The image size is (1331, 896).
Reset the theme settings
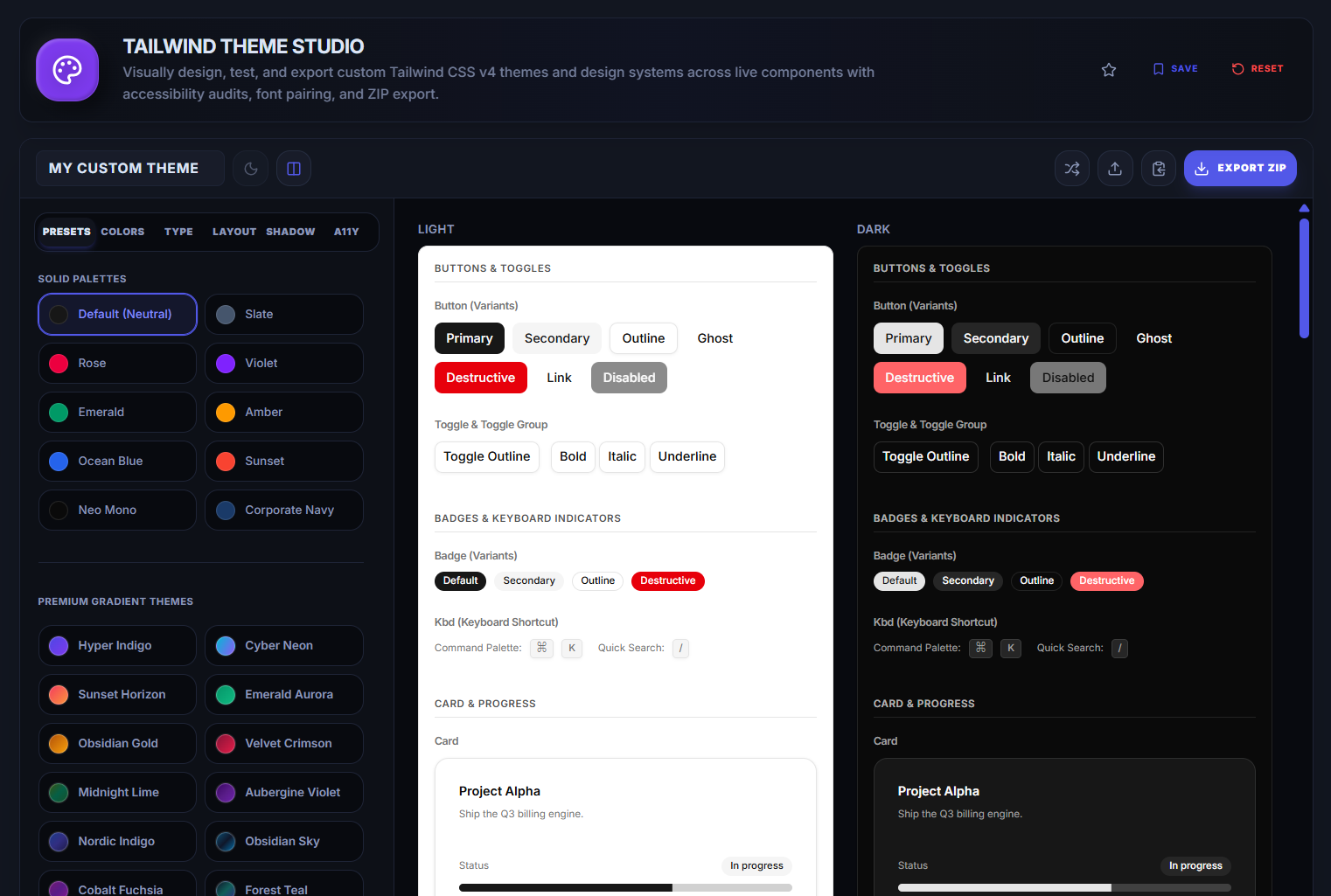pyautogui.click(x=1258, y=69)
